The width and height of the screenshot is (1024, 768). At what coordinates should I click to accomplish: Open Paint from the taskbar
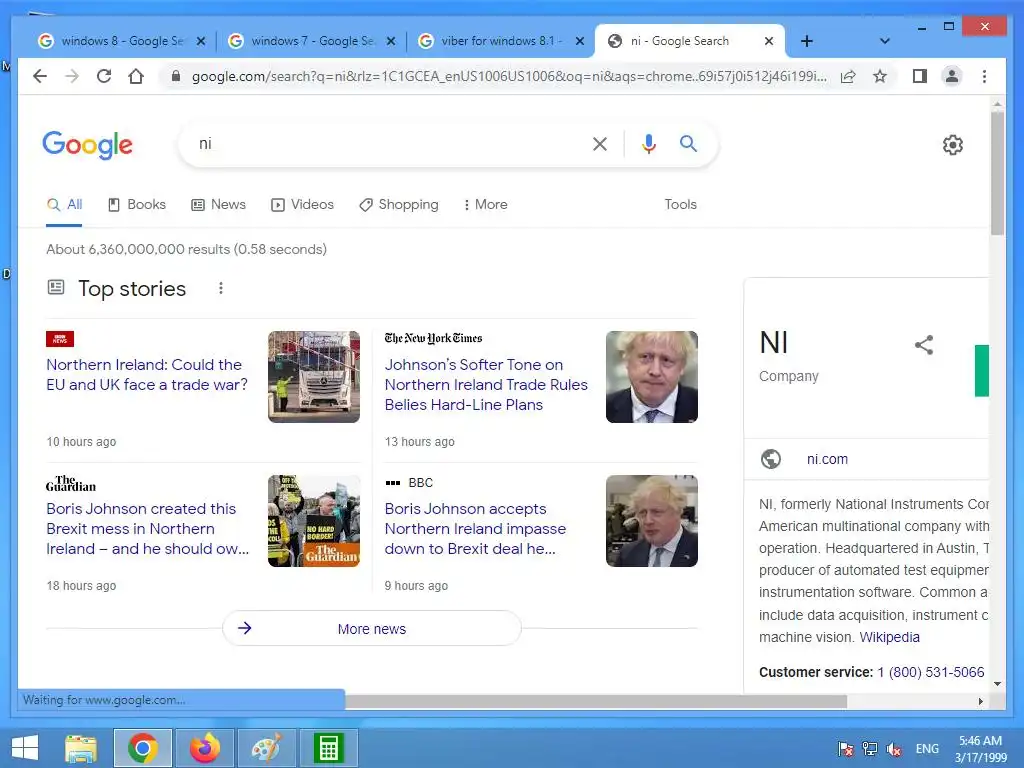(x=266, y=748)
